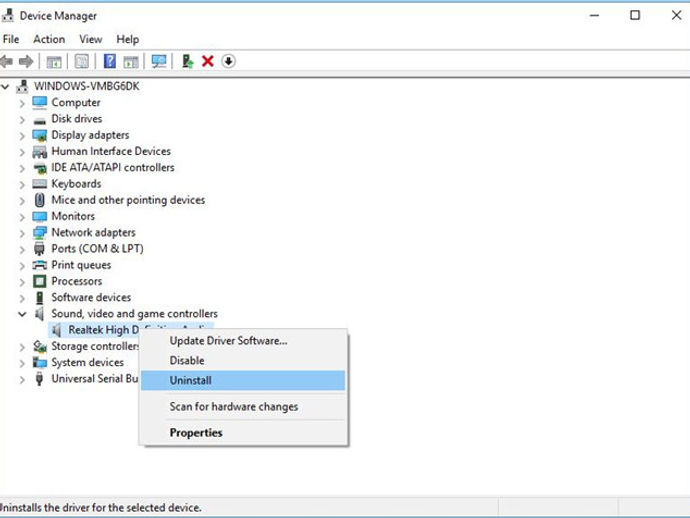690x518 pixels.
Task: Expand the Ports (COM & LPT) category
Action: (22, 250)
